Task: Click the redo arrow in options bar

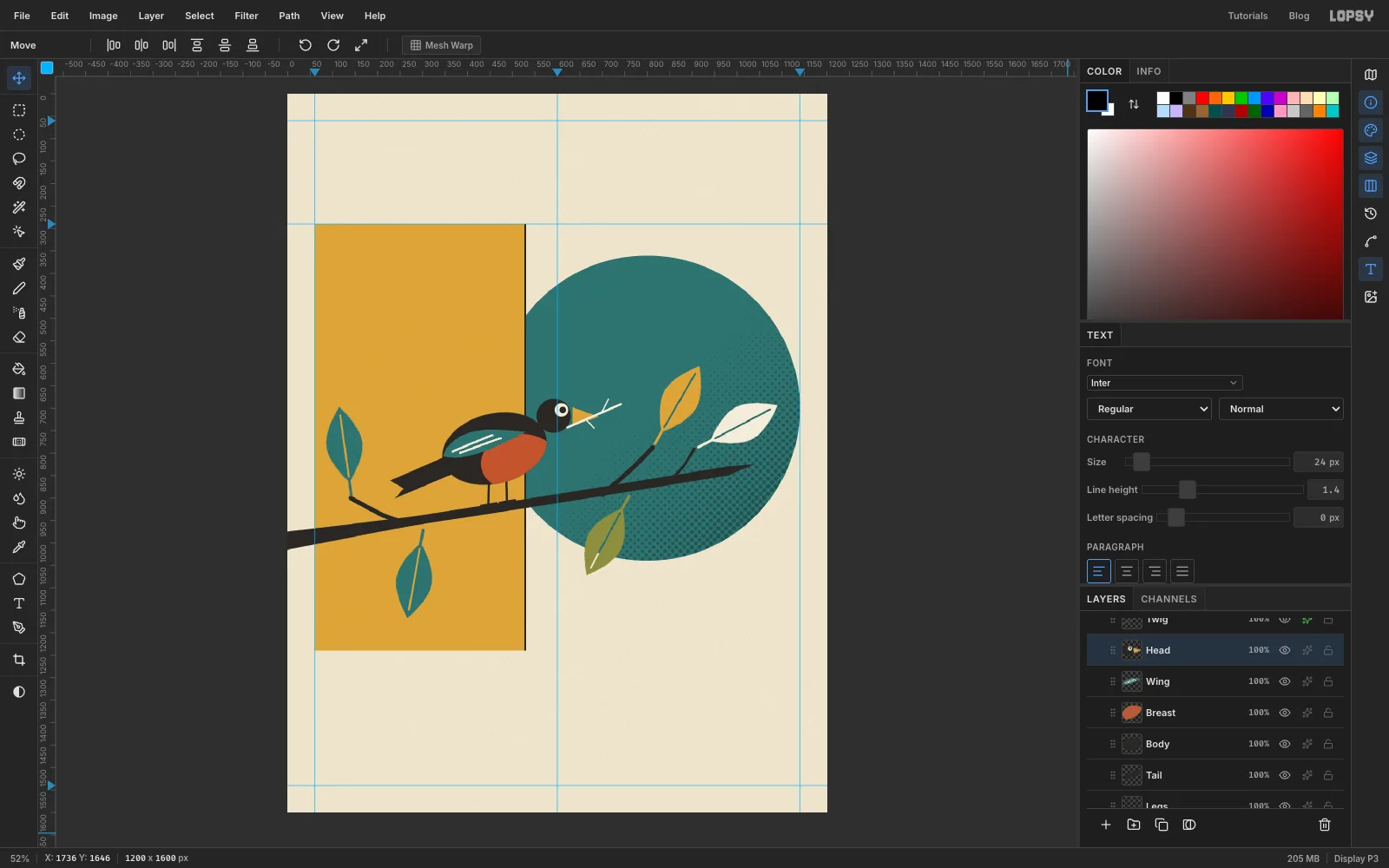Action: click(x=333, y=45)
